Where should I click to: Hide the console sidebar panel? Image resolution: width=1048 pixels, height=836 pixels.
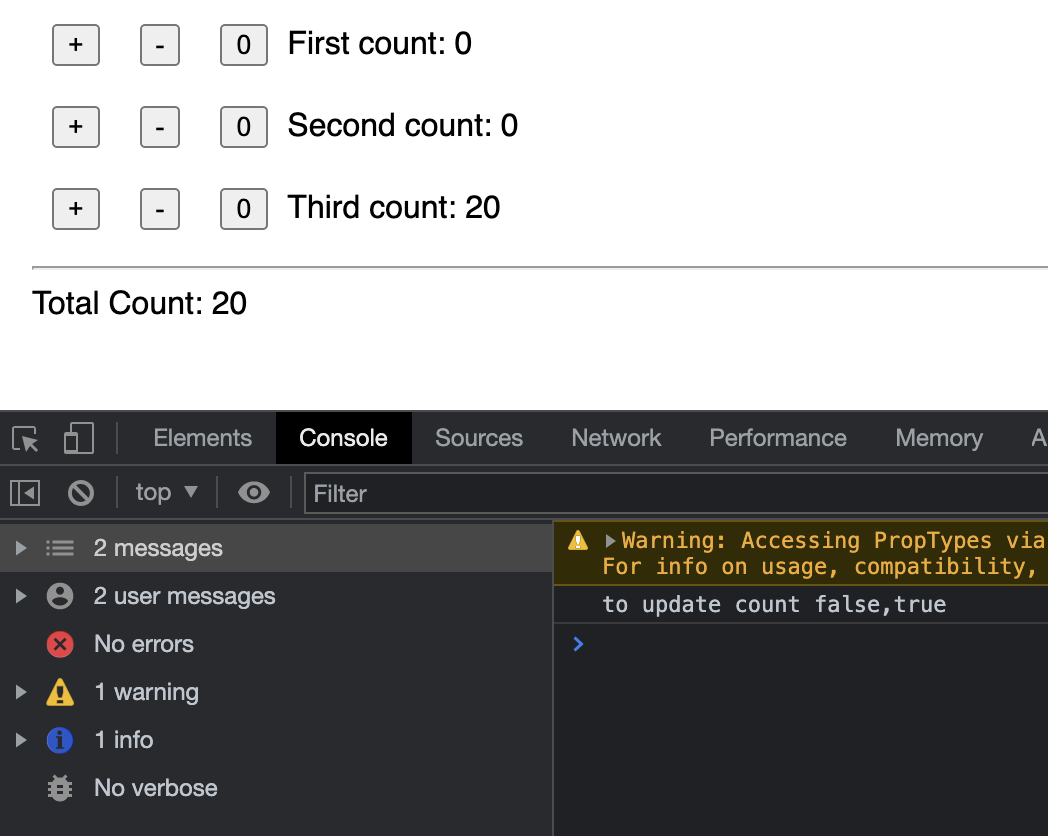click(x=25, y=492)
